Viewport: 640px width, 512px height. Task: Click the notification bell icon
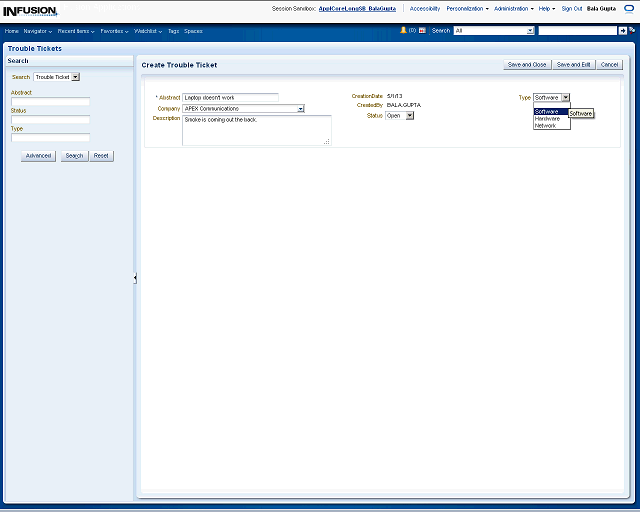[404, 31]
